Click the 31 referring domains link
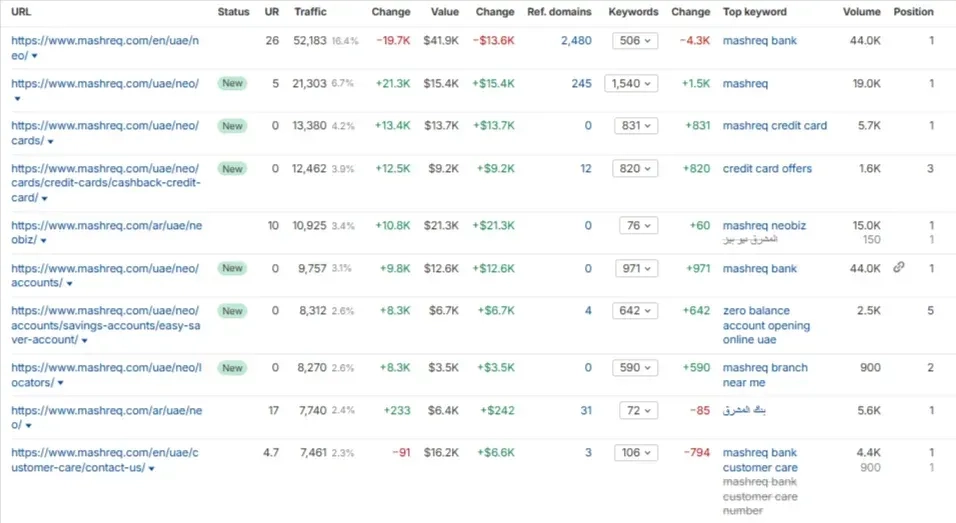 coord(586,410)
